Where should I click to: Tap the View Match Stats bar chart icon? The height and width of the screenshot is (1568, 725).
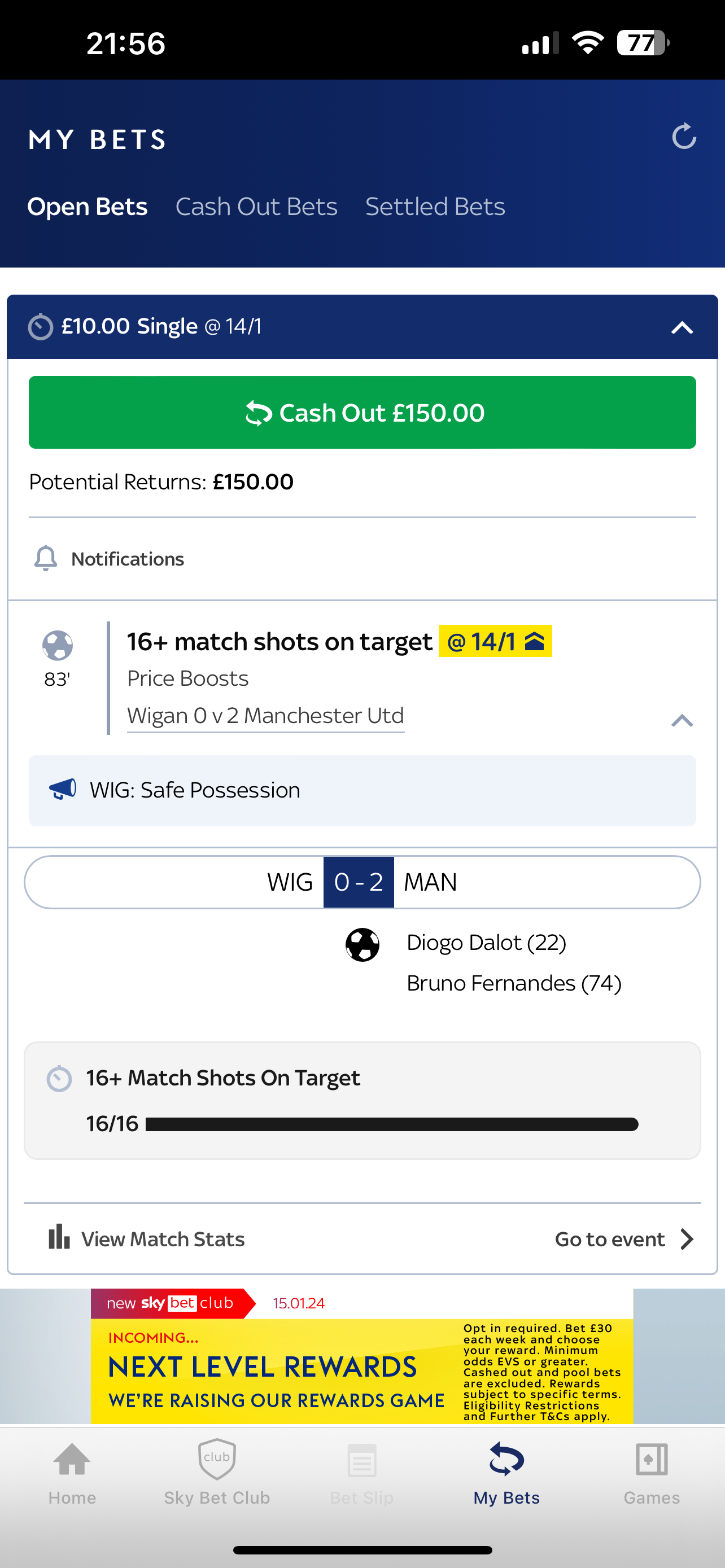pos(59,1237)
